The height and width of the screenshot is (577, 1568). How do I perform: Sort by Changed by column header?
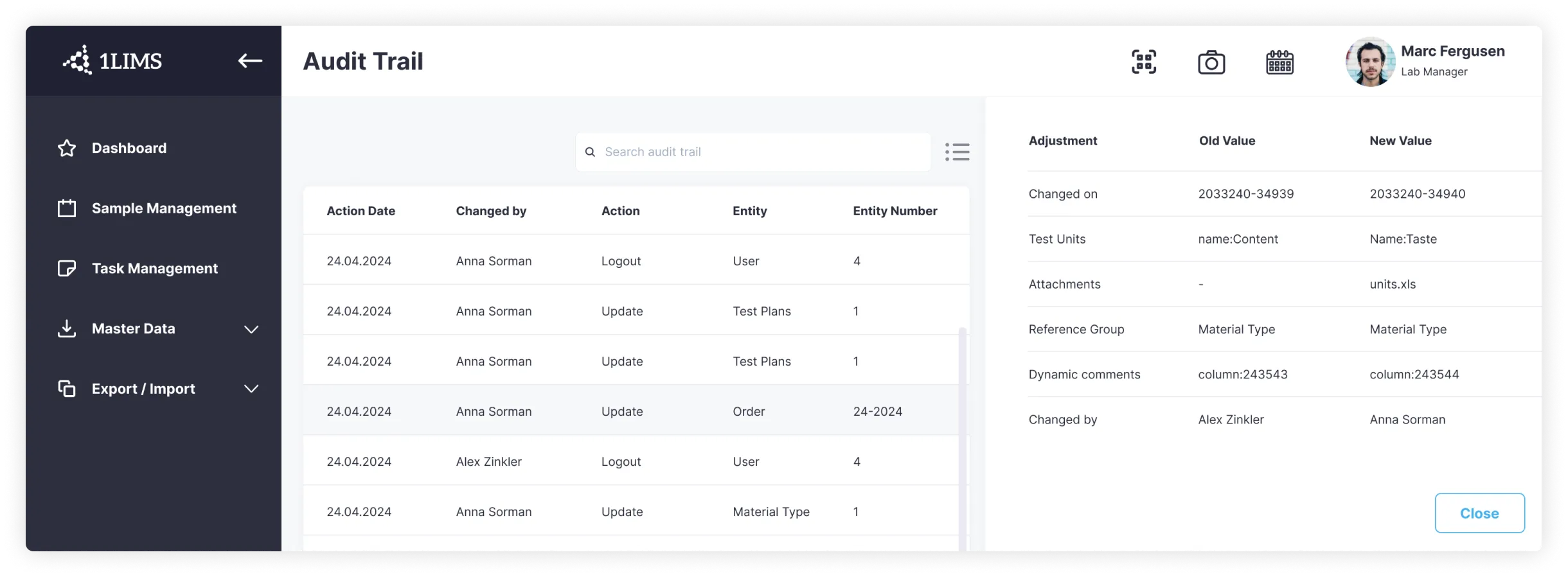tap(491, 211)
